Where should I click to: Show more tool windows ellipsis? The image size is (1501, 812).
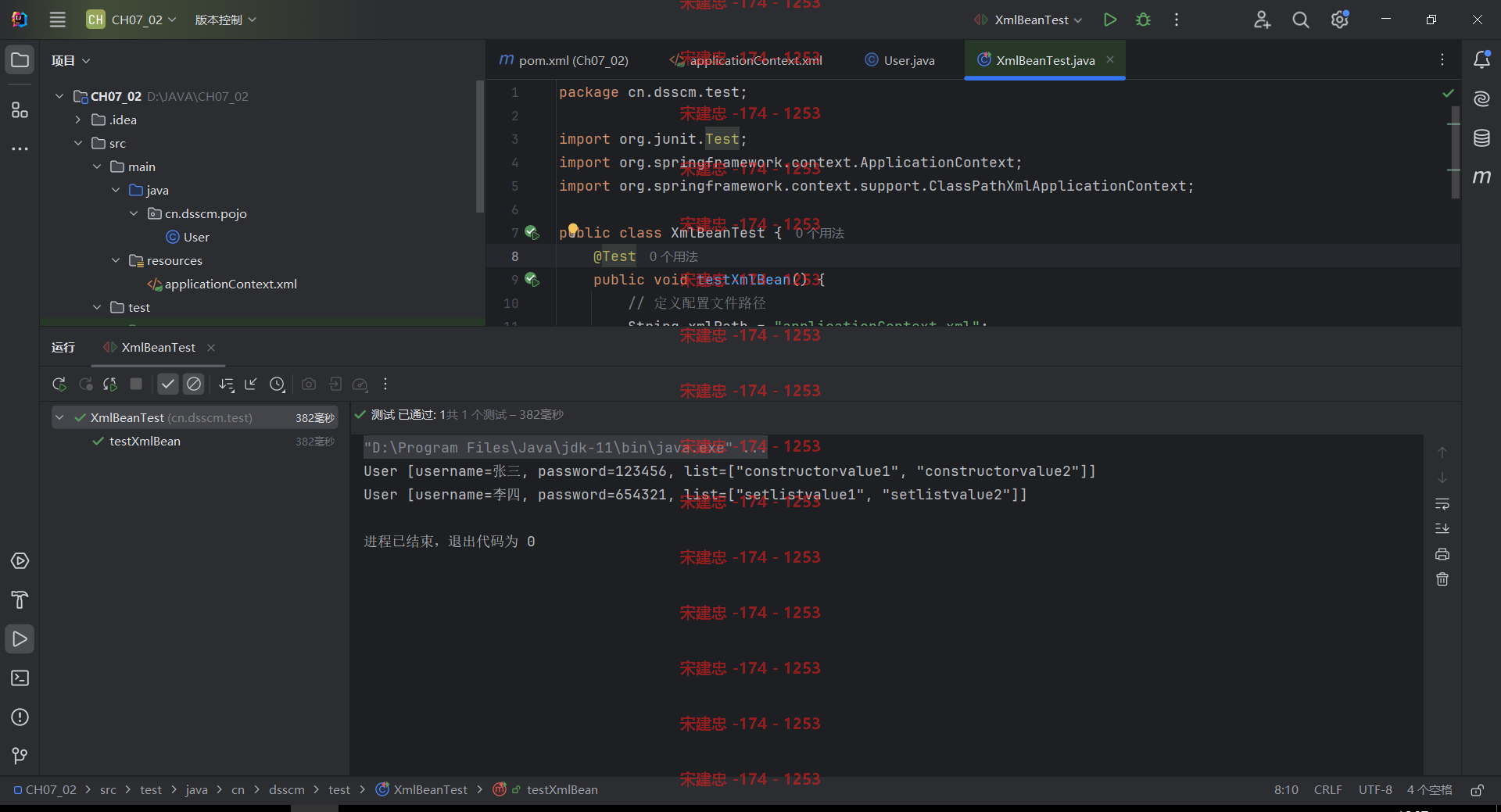(x=20, y=148)
